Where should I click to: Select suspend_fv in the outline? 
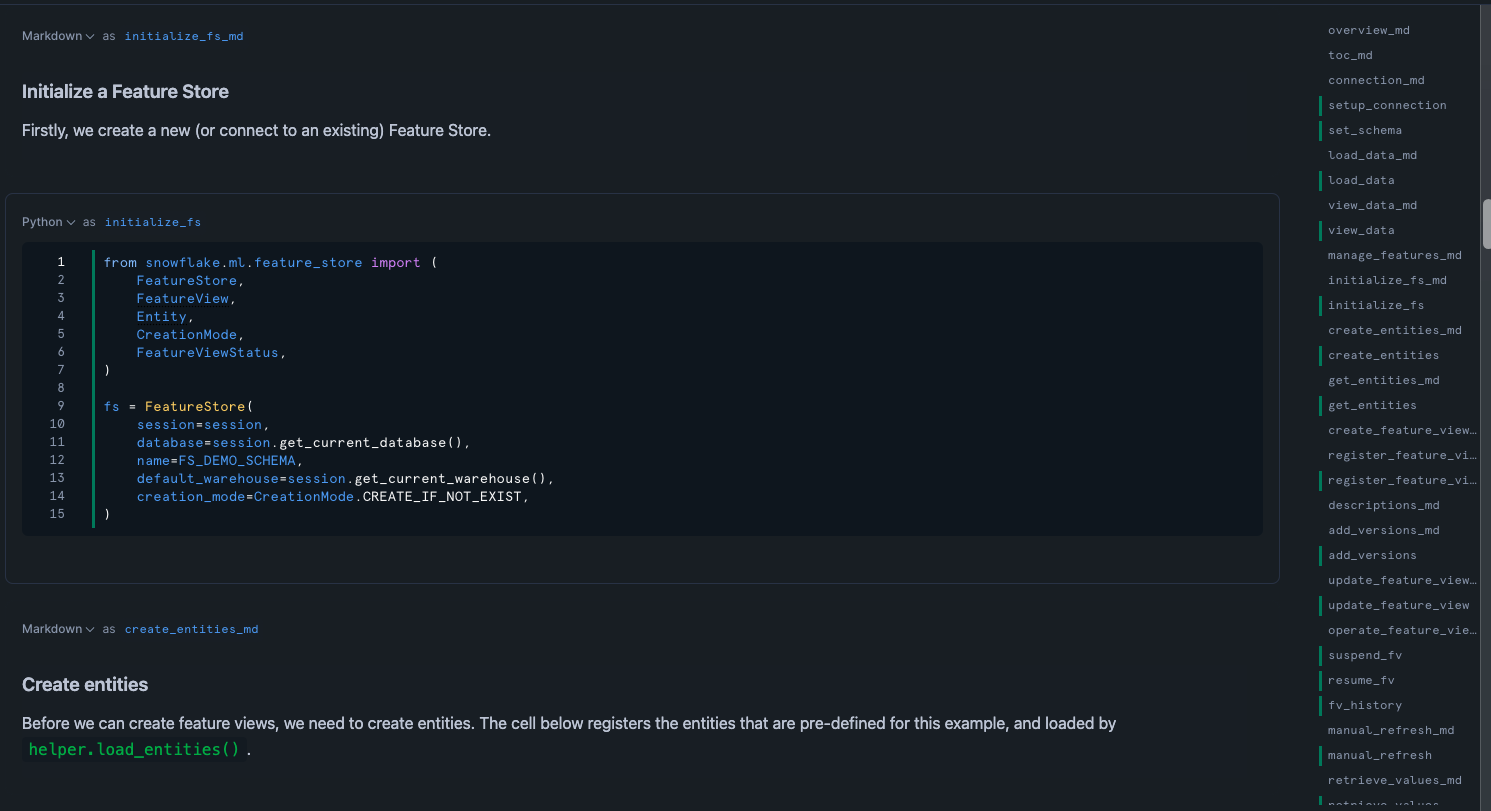(x=1364, y=655)
